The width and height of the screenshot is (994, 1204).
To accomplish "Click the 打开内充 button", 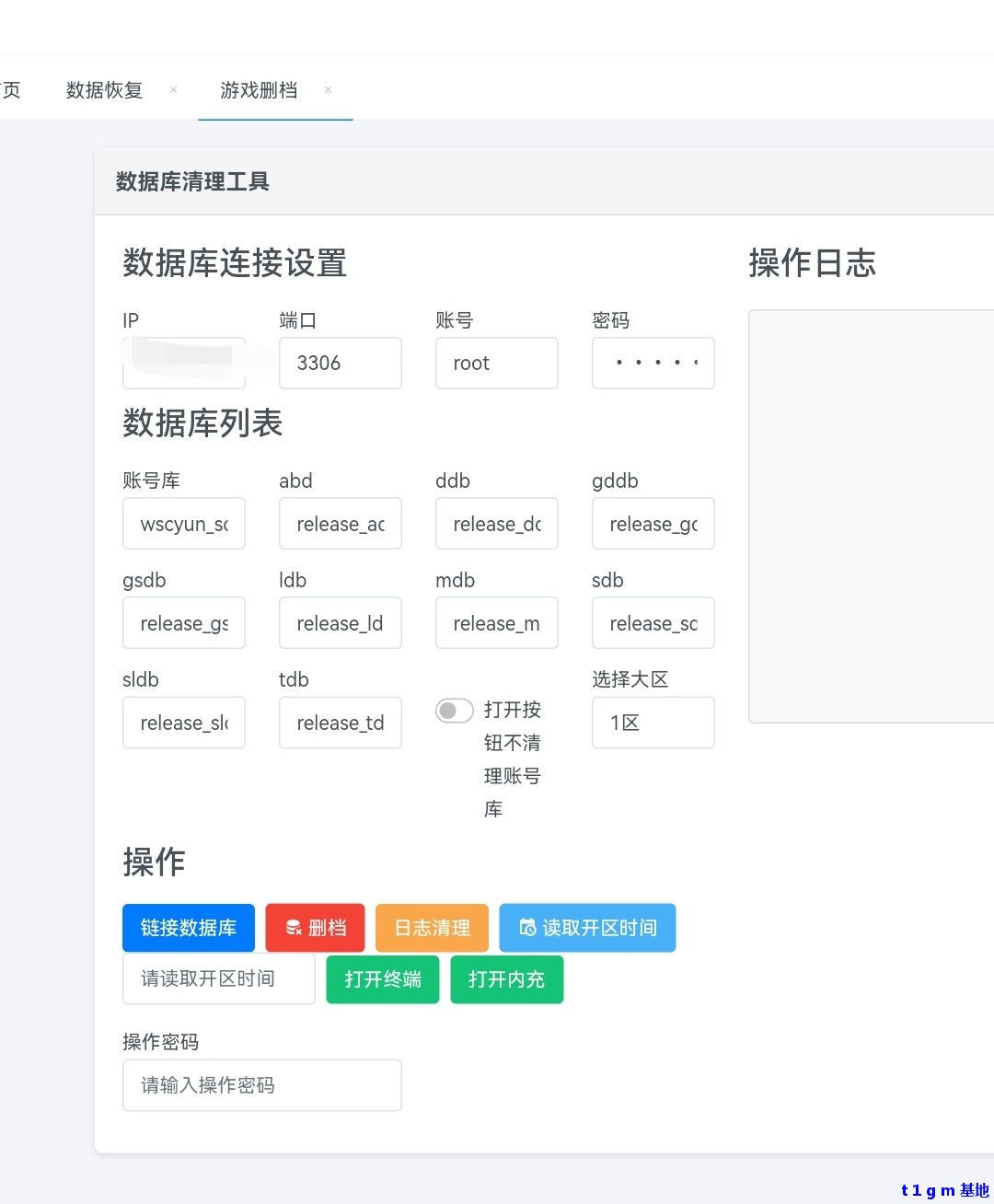I will point(506,979).
